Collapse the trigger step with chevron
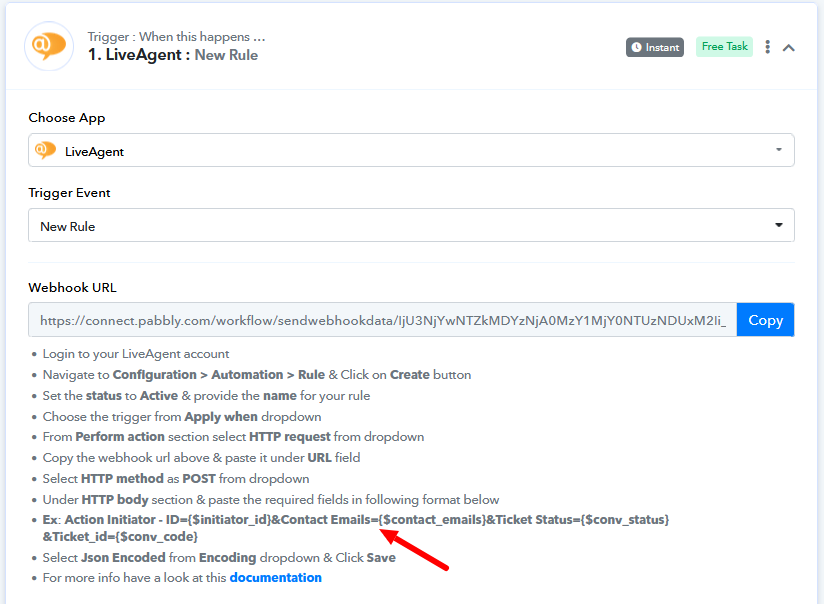Screen dimensions: 824x604 (x=788, y=48)
